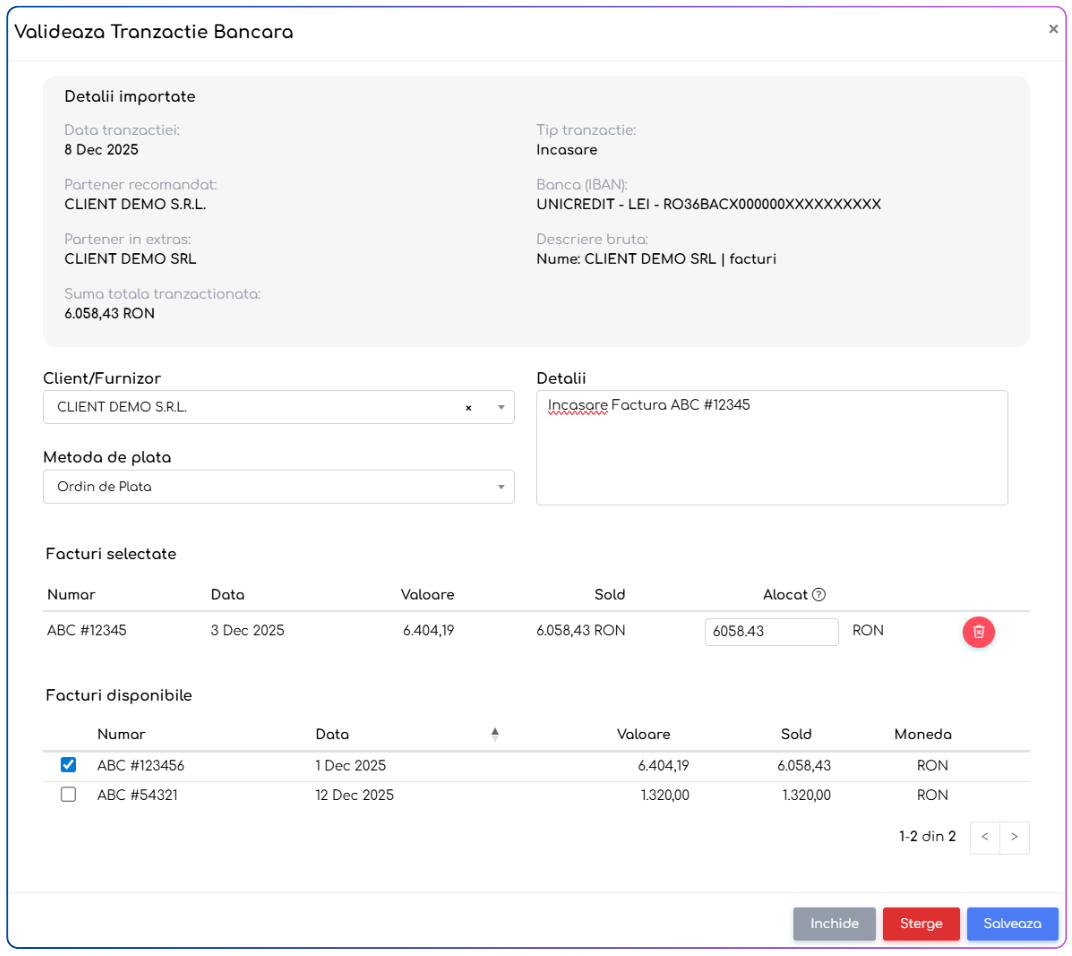Click inside the Detalii text area
Image resolution: width=1072 pixels, height=956 pixels.
click(771, 455)
